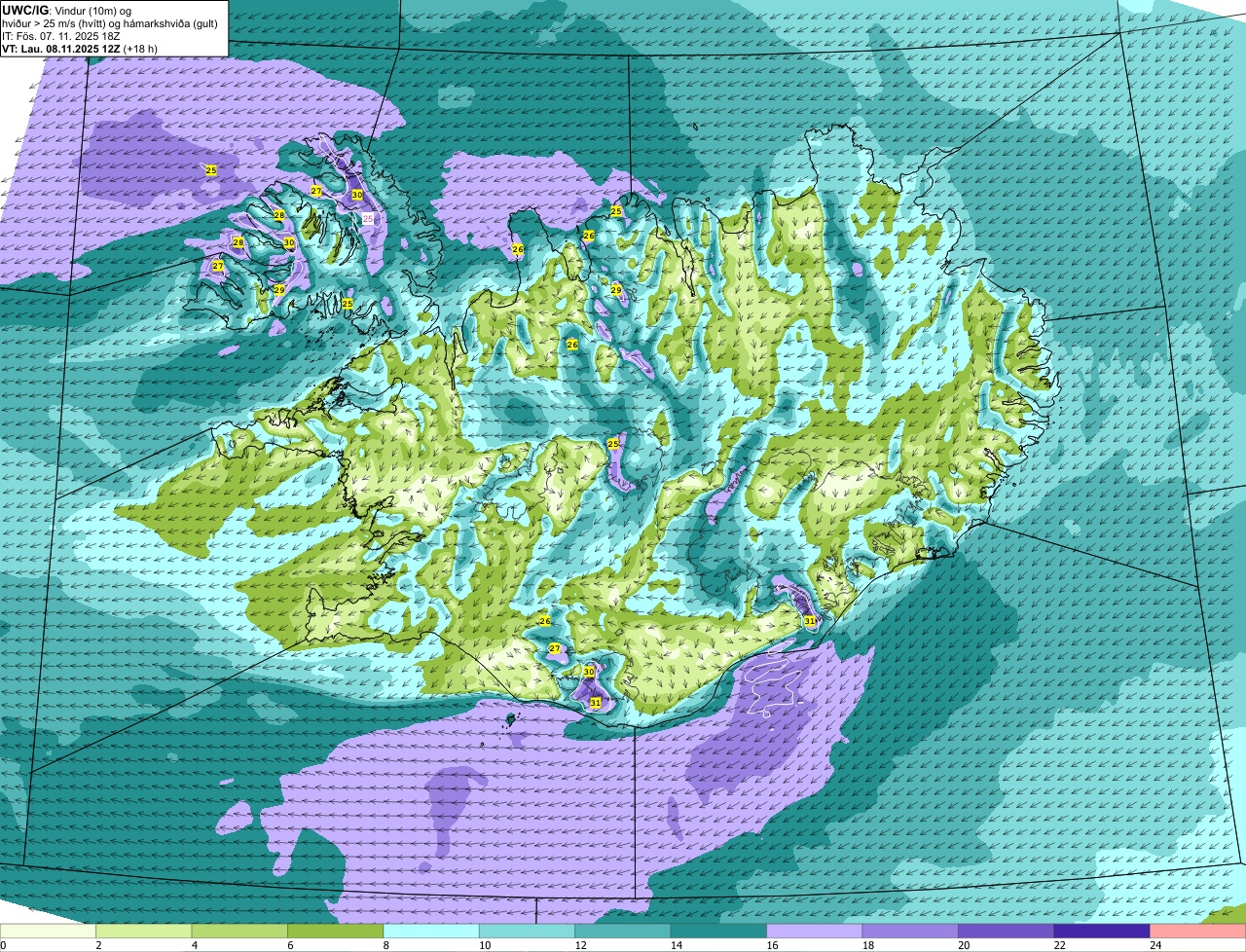The height and width of the screenshot is (952, 1246).
Task: Click the pale cyan 8–10 m/s swatch
Action: click(431, 932)
